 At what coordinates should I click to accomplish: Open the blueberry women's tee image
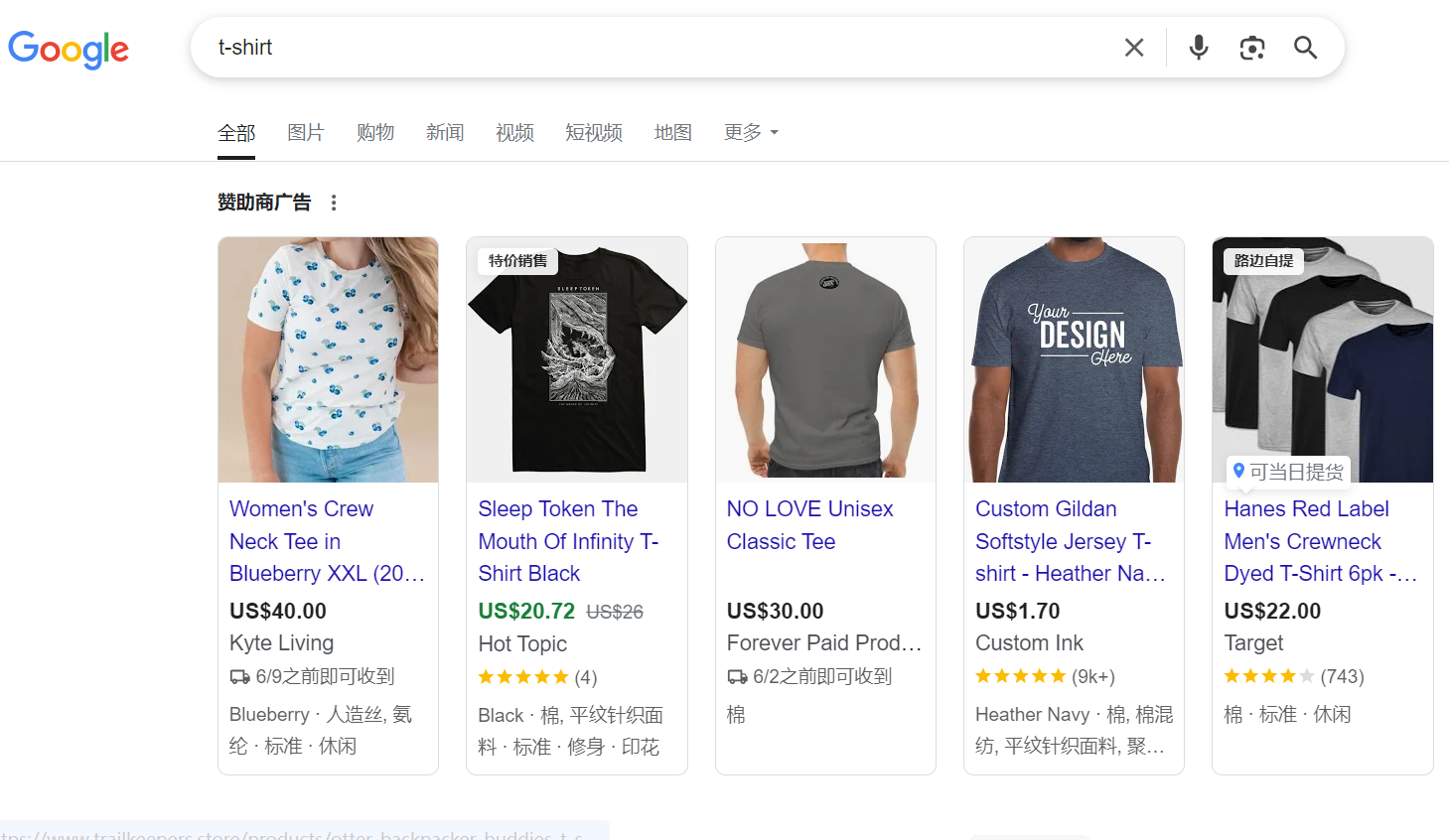pyautogui.click(x=328, y=359)
